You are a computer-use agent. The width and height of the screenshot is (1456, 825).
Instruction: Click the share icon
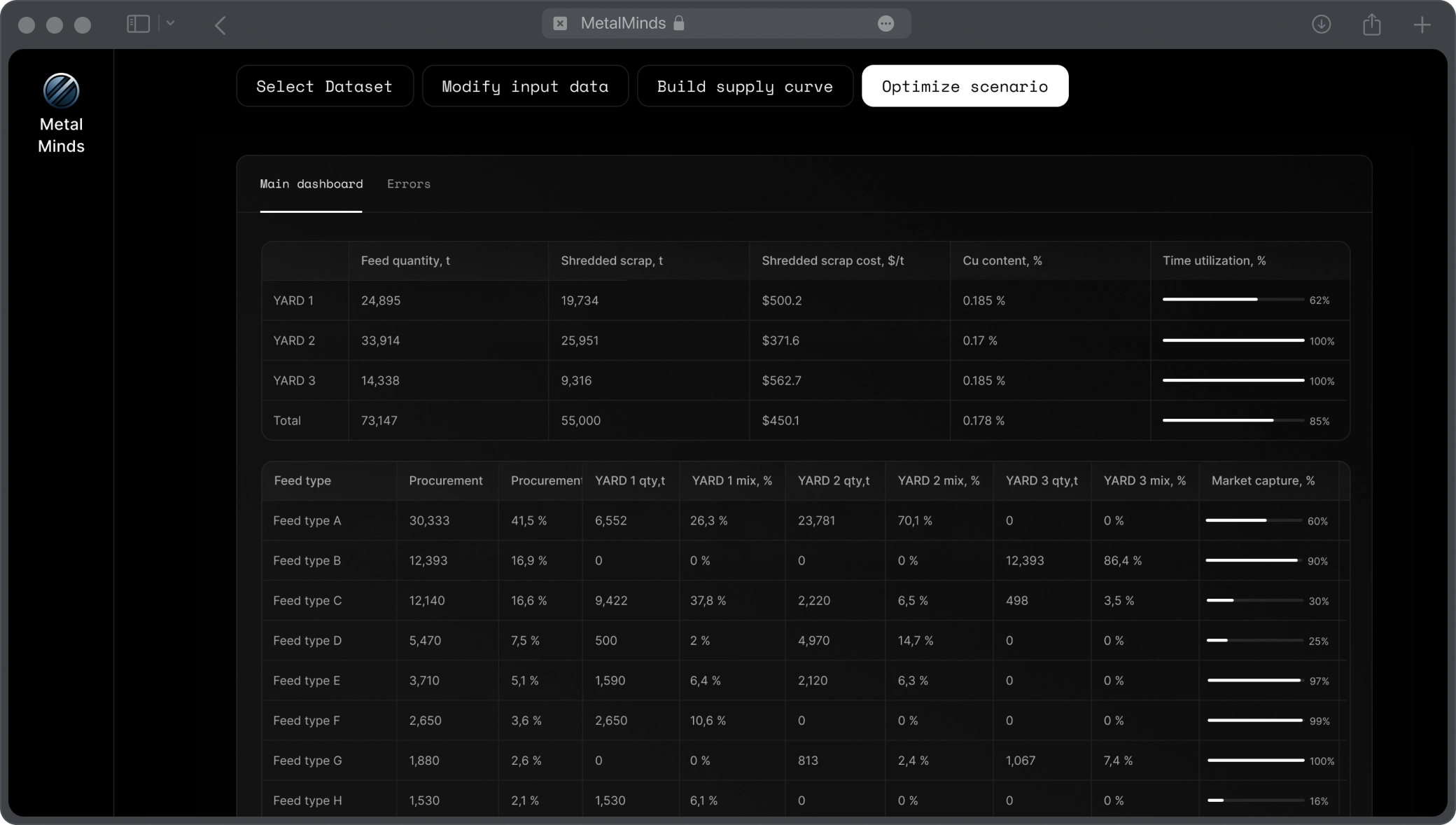(x=1371, y=25)
